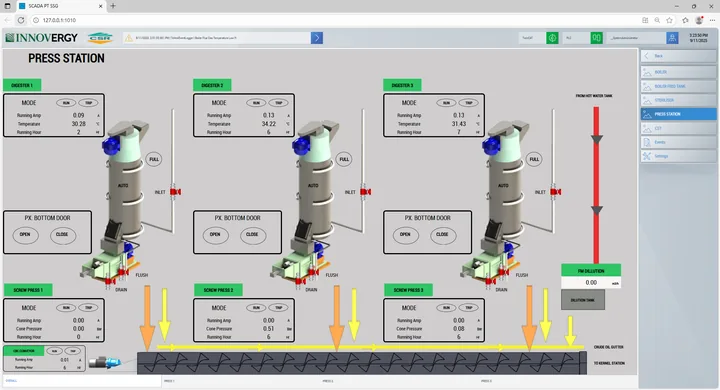The image size is (720, 390).
Task: Select the Screw Press 3 green label
Action: [x=408, y=290]
